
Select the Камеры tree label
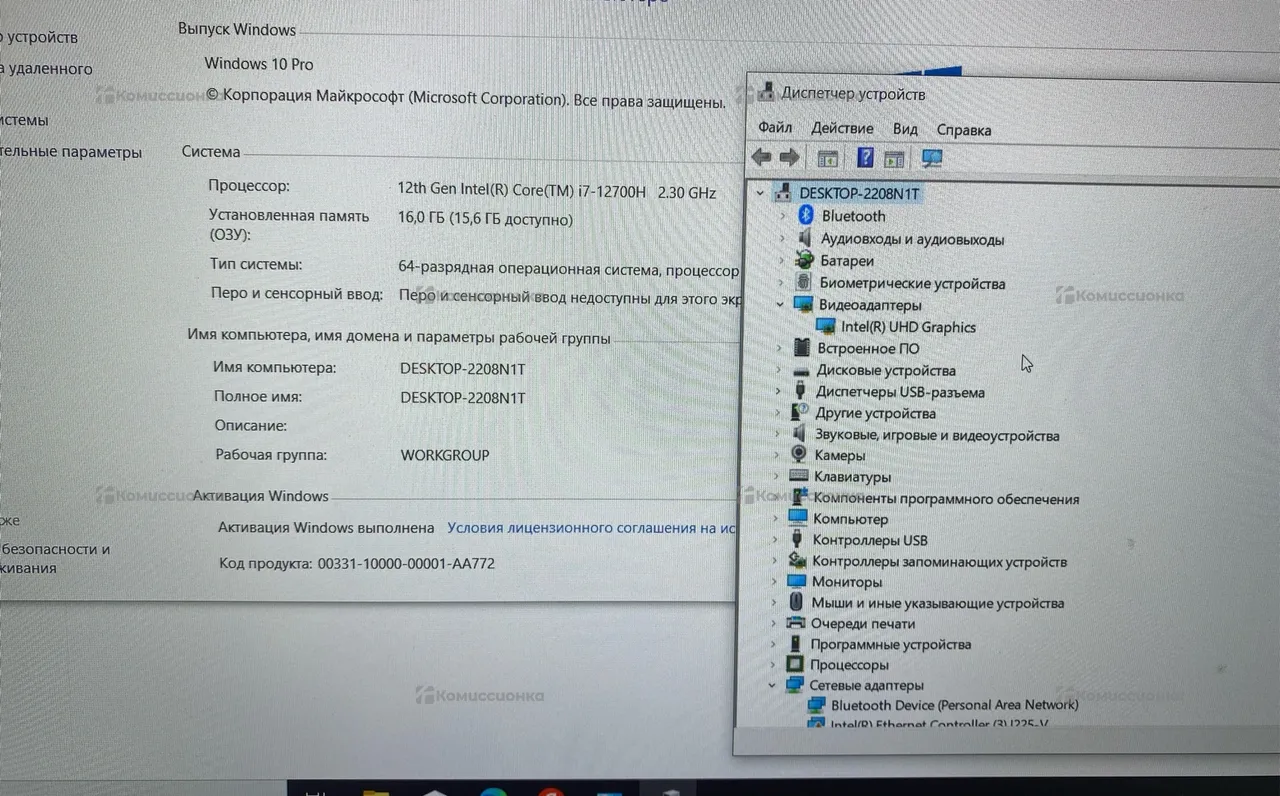coord(840,455)
